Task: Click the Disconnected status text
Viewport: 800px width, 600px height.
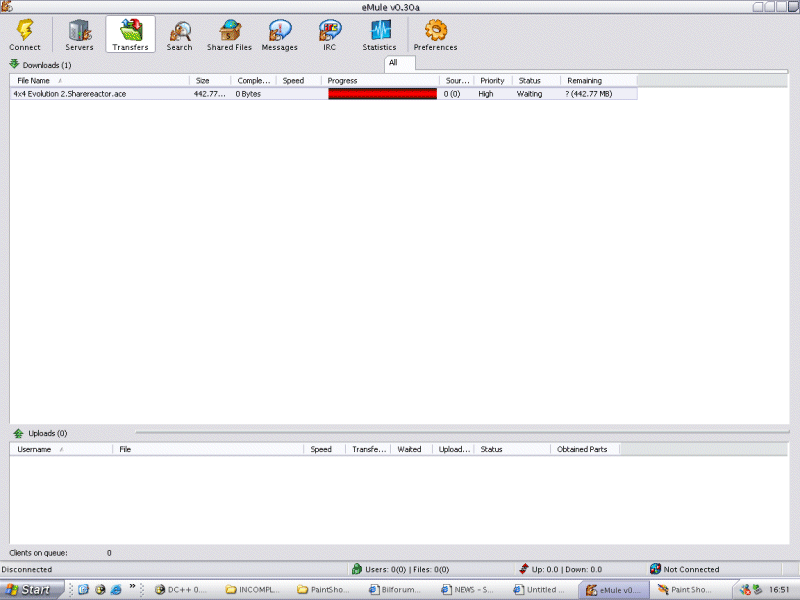Action: coord(27,569)
